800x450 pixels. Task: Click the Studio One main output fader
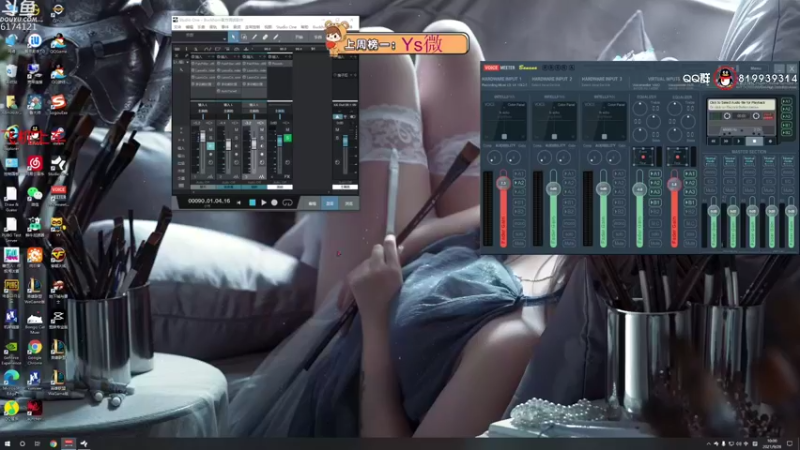pyautogui.click(x=345, y=140)
